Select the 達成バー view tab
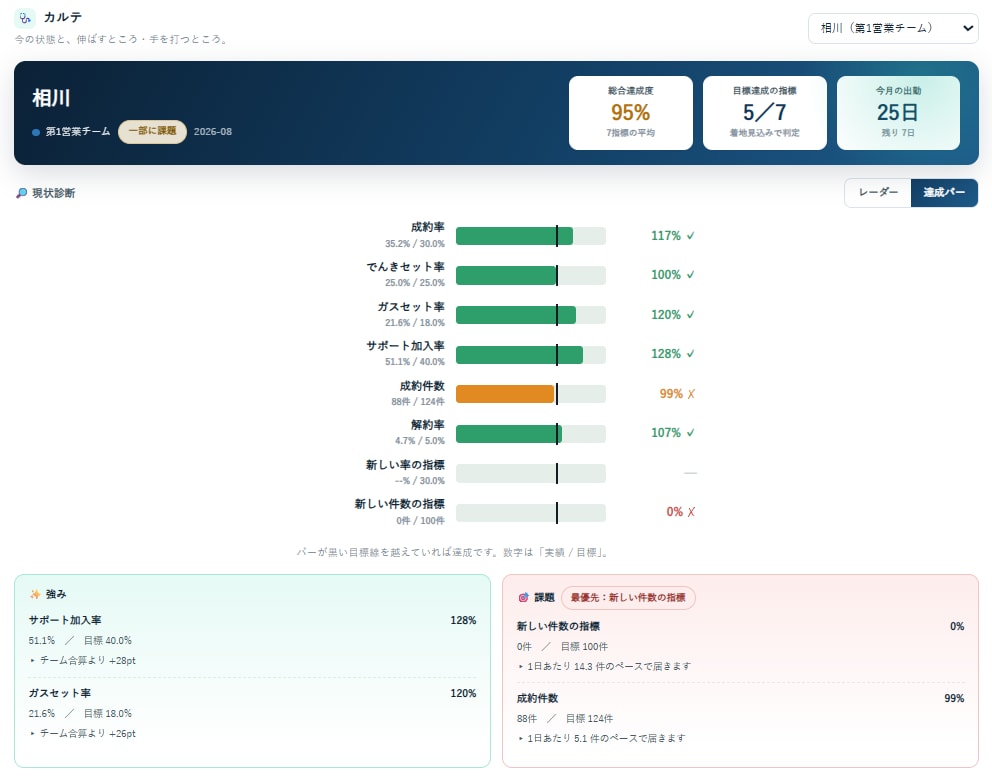 (x=944, y=192)
